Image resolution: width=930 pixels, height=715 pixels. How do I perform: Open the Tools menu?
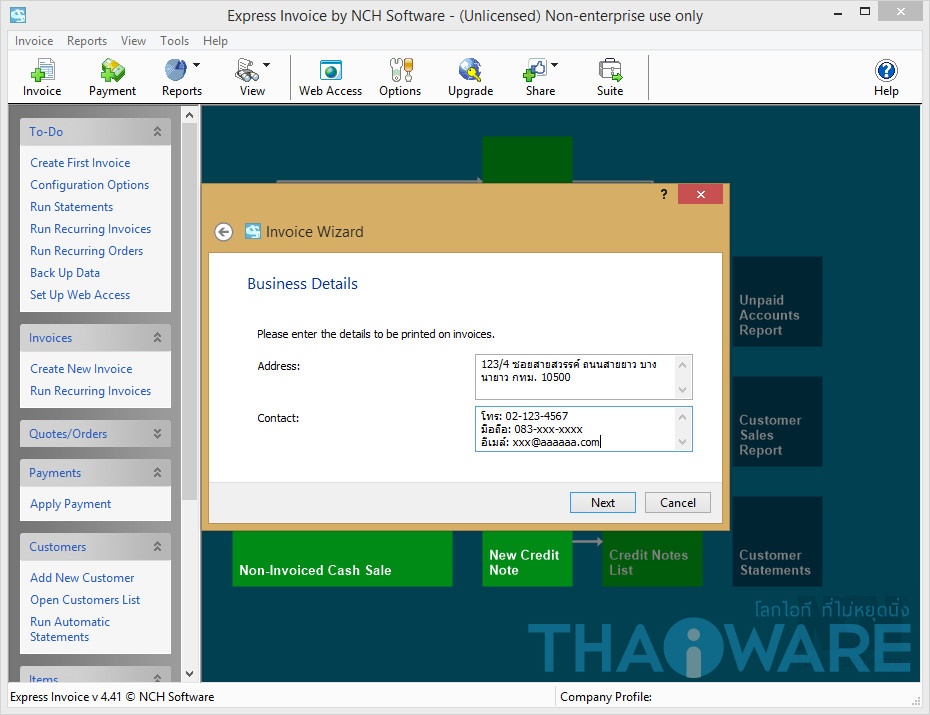[x=174, y=41]
